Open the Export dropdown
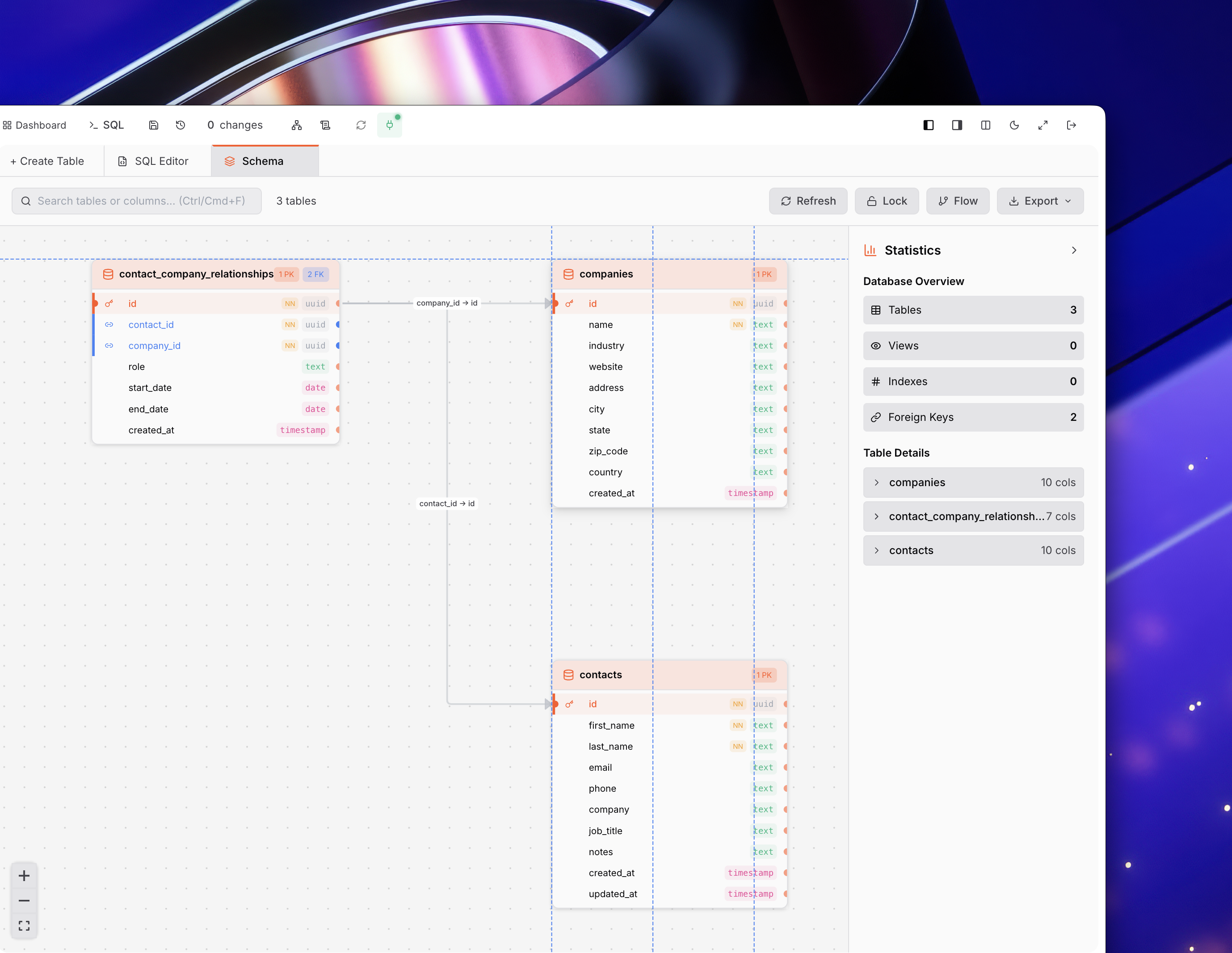This screenshot has width=1232, height=953. click(x=1040, y=201)
